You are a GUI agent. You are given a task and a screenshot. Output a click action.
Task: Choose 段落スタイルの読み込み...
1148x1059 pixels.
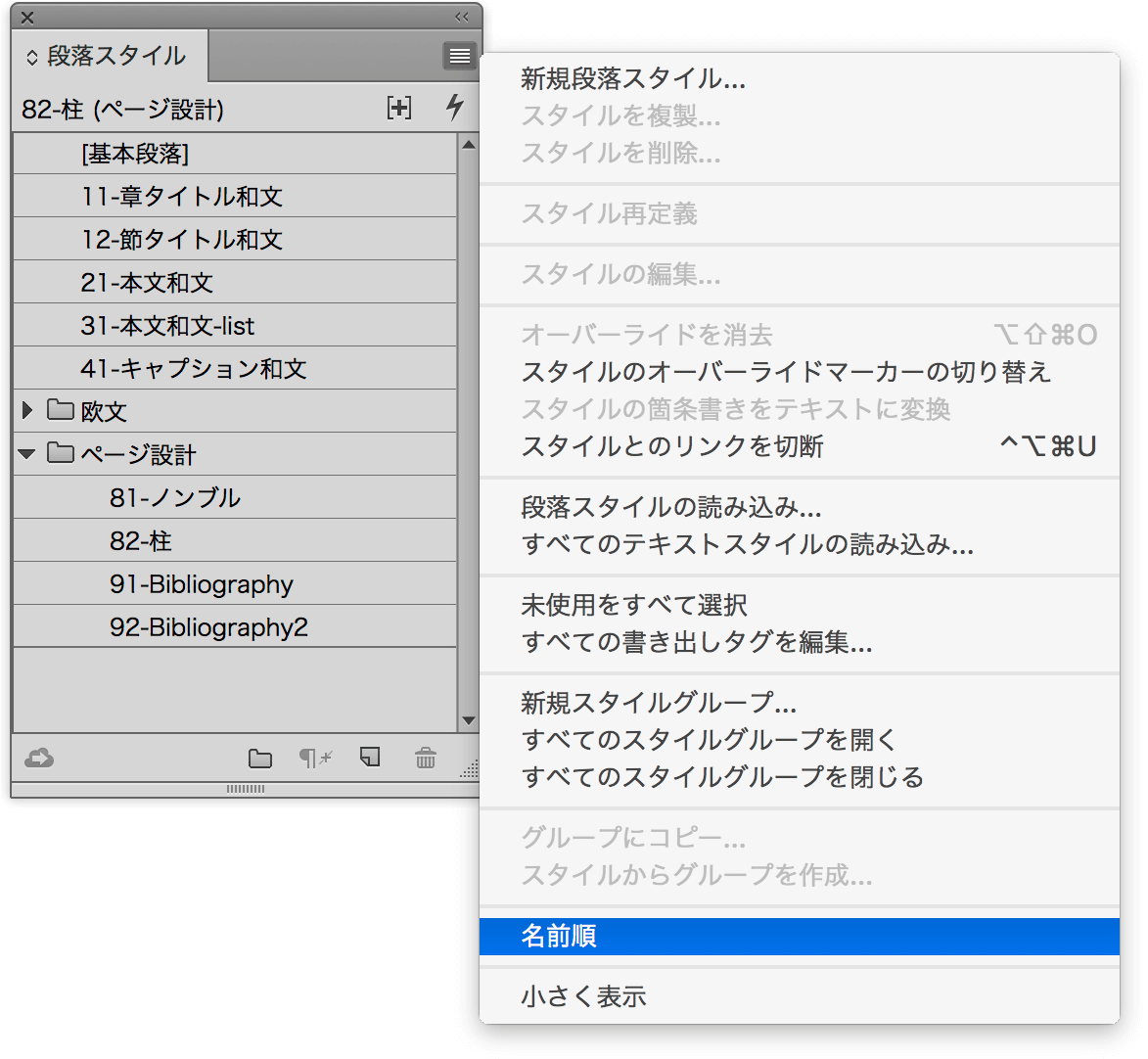(x=800, y=507)
